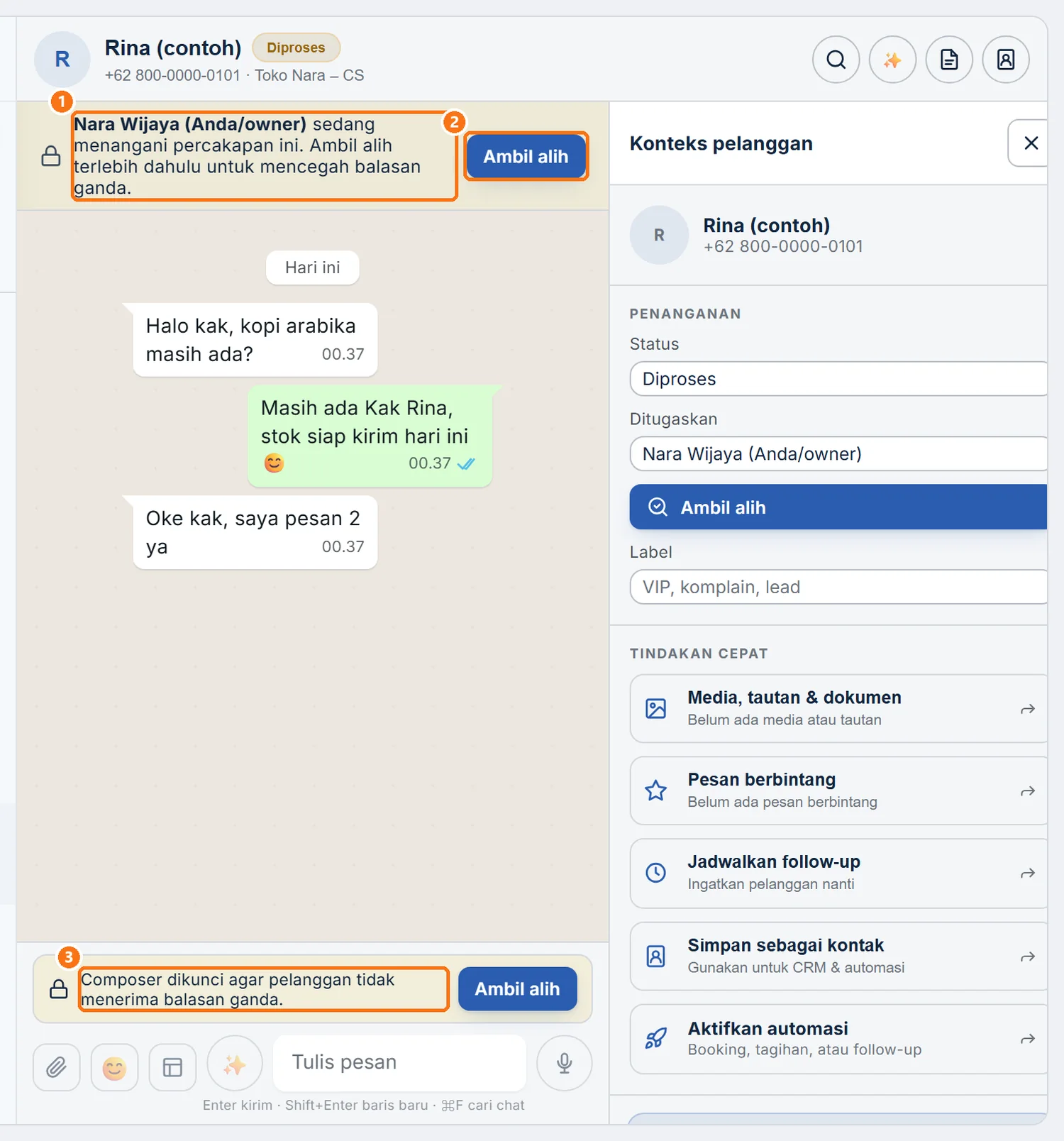Image resolution: width=1064 pixels, height=1141 pixels.
Task: Click the attachment paperclip icon
Action: point(57,1067)
